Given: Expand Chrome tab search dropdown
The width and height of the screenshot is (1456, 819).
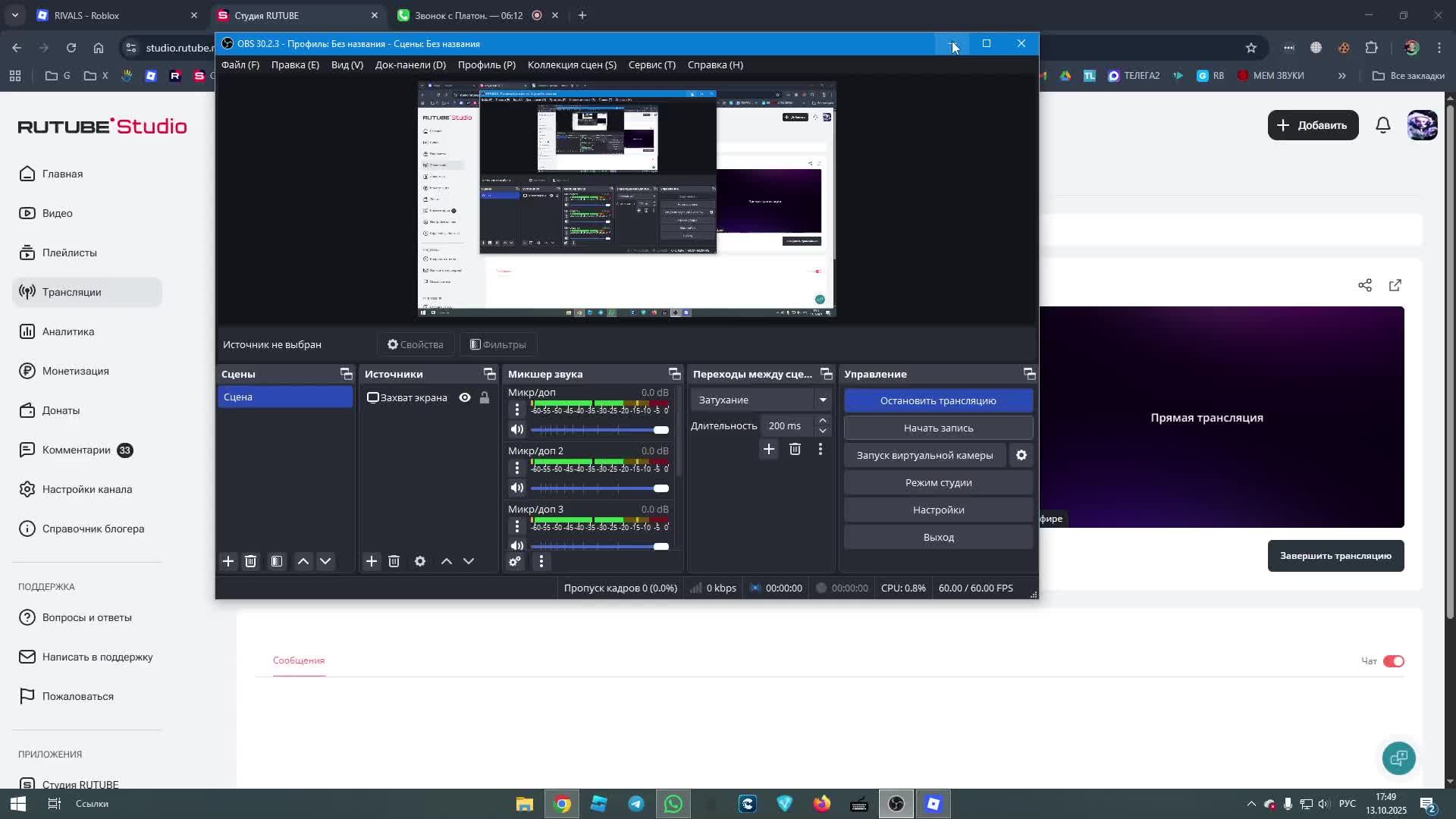Looking at the screenshot, I should pyautogui.click(x=14, y=15).
